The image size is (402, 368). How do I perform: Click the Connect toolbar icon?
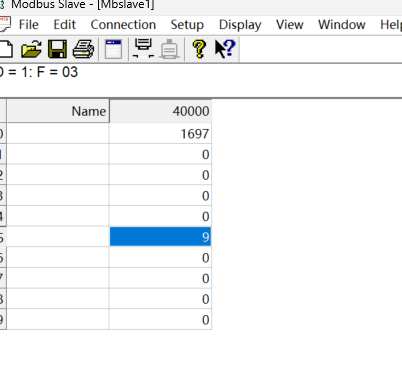143,49
